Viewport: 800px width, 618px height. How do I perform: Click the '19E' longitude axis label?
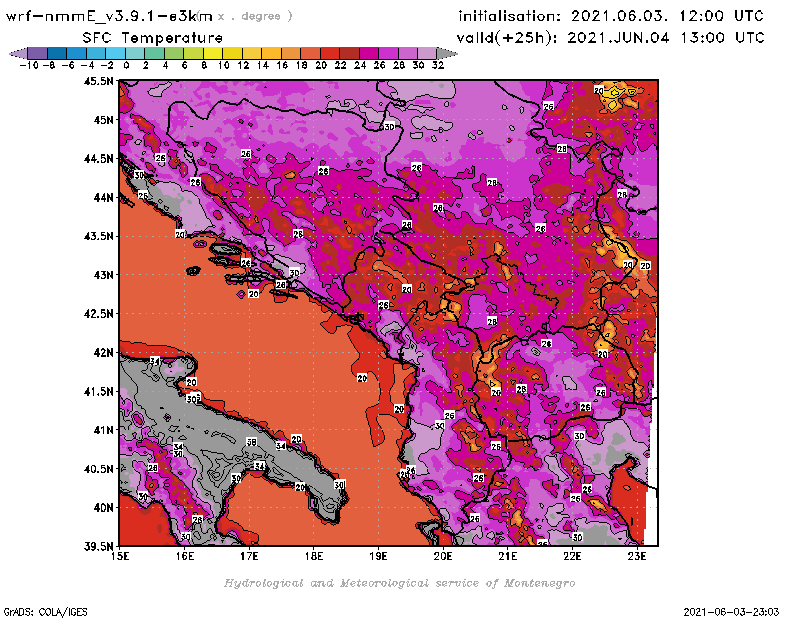(x=378, y=556)
